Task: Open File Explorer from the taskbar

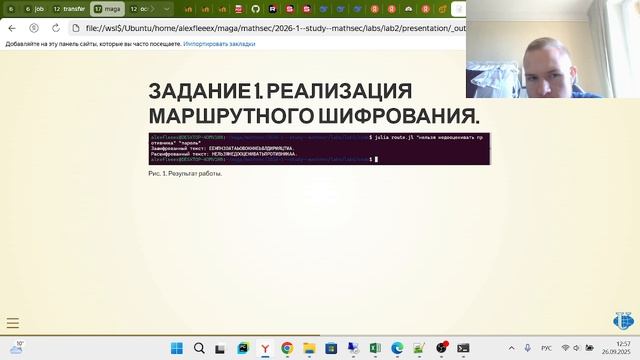Action: (309, 348)
